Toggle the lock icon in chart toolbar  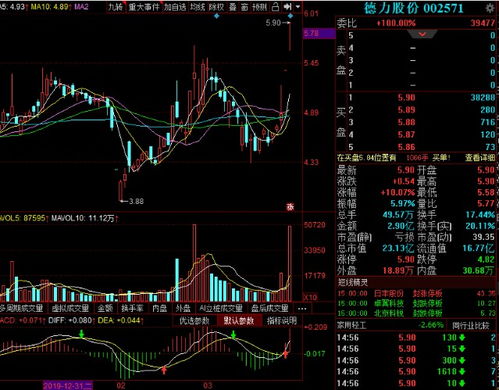pyautogui.click(x=276, y=7)
